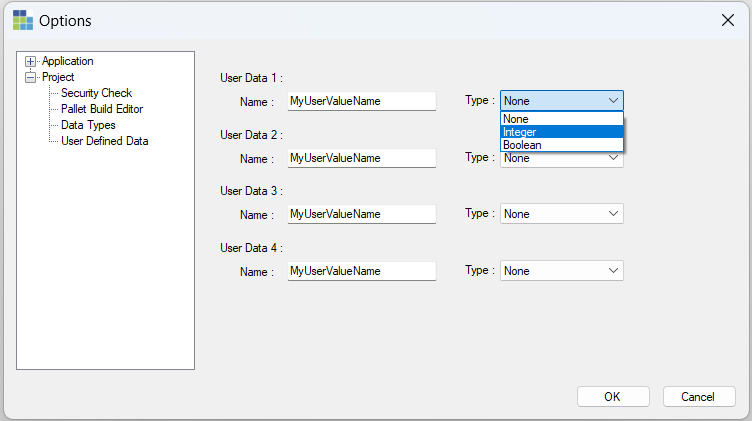
Task: Open the User Data 4 Type dropdown
Action: point(561,271)
